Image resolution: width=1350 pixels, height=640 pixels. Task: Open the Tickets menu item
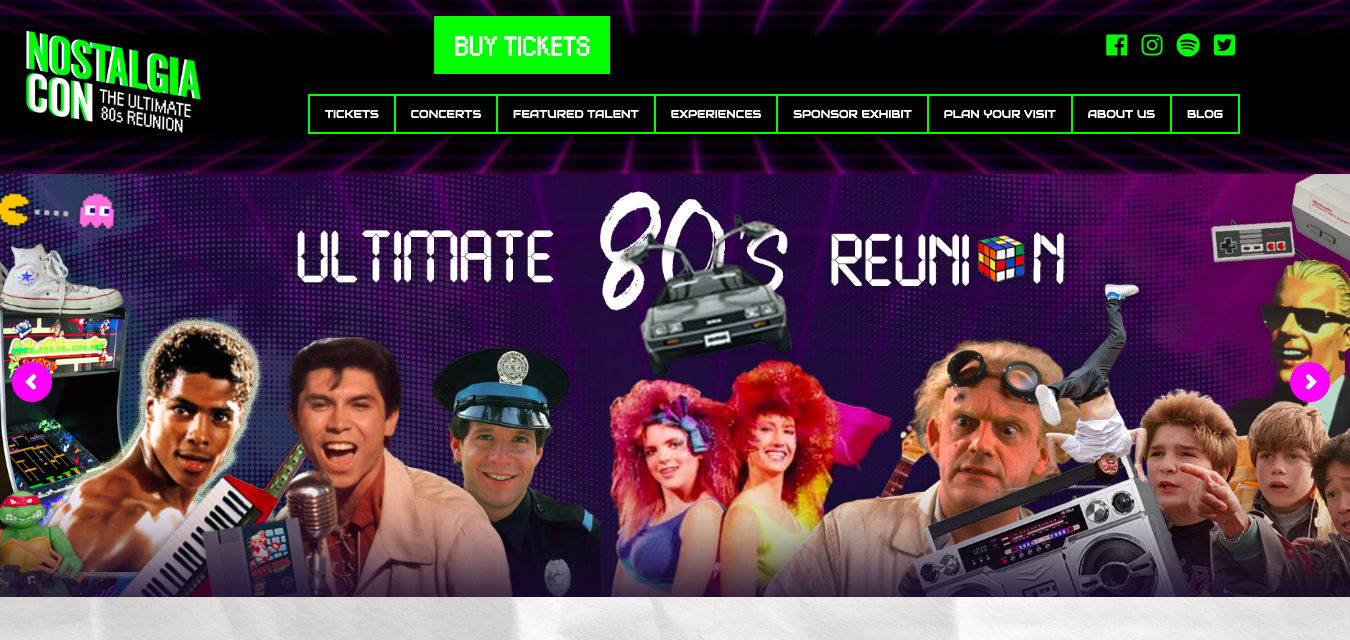[352, 114]
